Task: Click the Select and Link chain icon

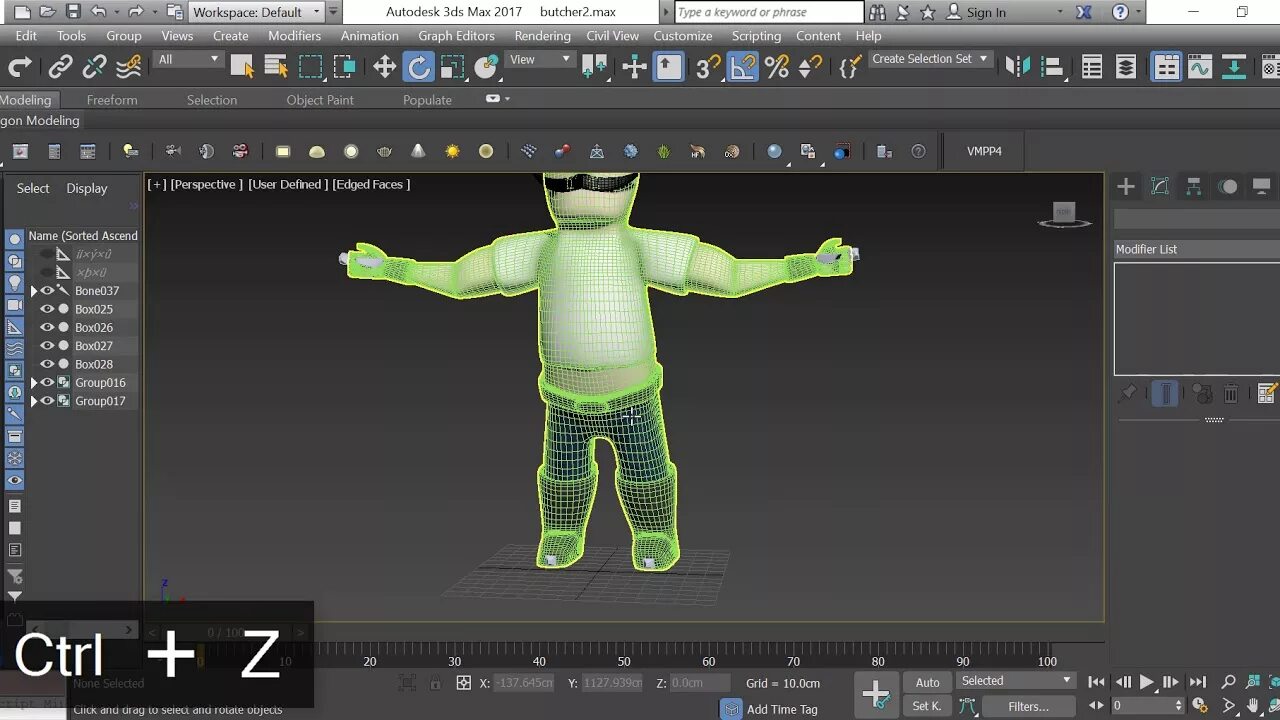Action: (x=60, y=67)
